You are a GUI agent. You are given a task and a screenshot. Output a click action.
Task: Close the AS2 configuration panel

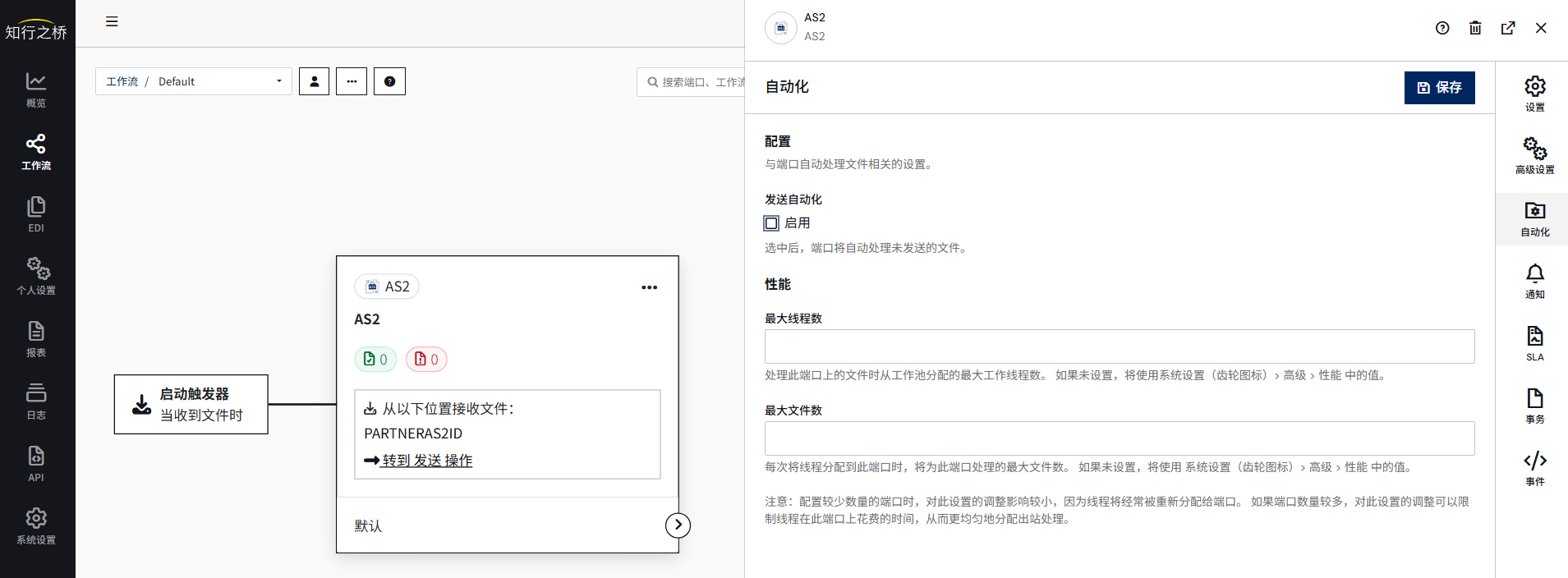(1541, 28)
